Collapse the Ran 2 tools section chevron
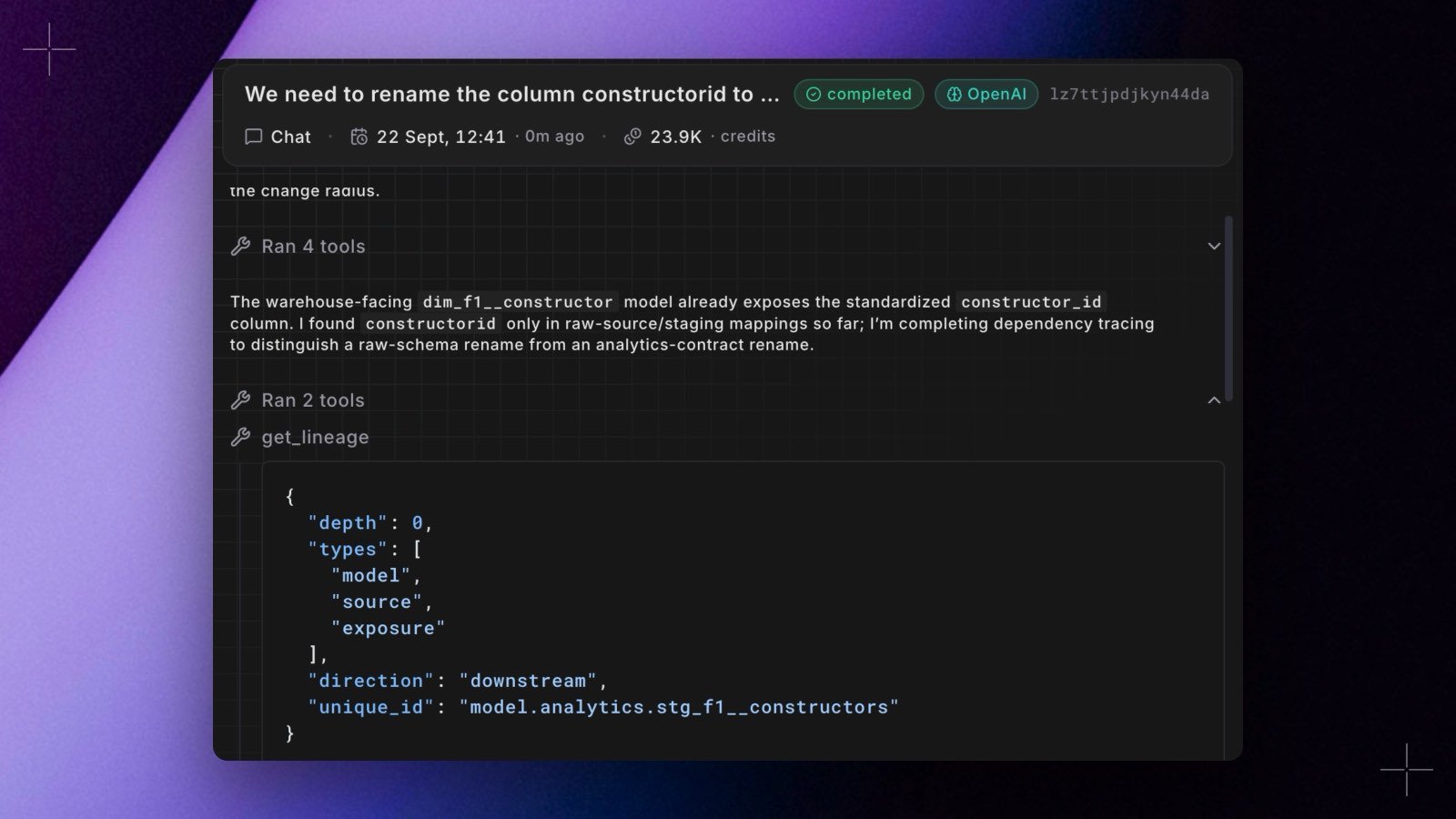 point(1214,399)
